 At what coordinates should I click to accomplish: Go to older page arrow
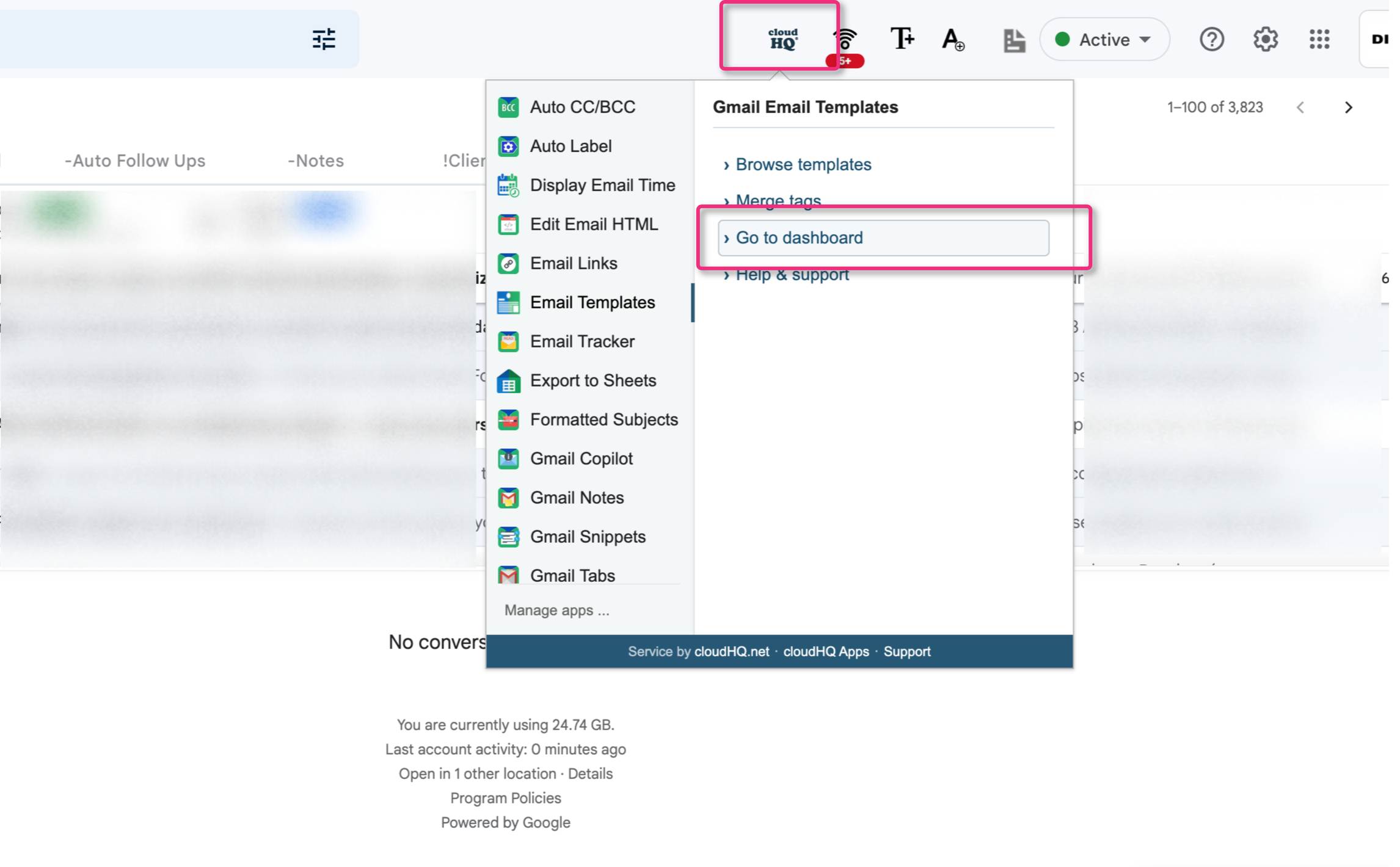1348,107
